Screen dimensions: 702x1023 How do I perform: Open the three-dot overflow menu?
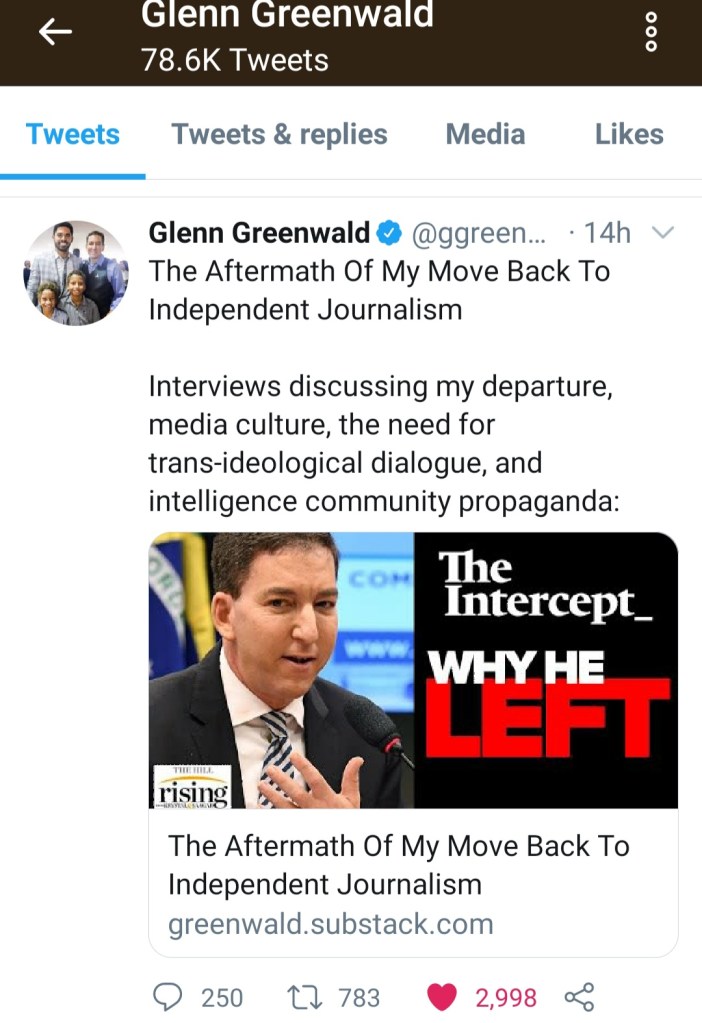coord(650,32)
